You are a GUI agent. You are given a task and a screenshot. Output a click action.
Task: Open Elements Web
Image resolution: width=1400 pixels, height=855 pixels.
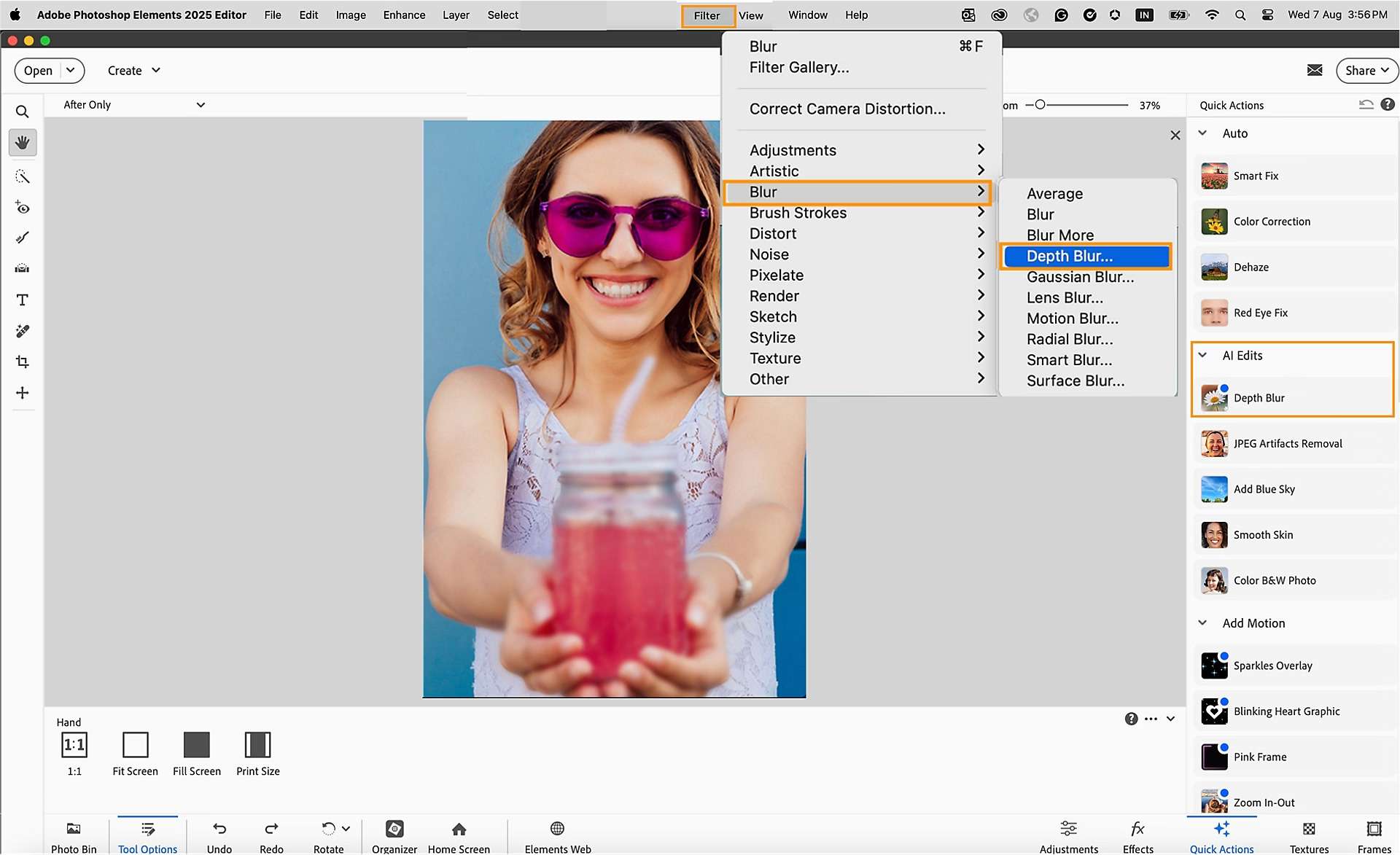click(558, 837)
